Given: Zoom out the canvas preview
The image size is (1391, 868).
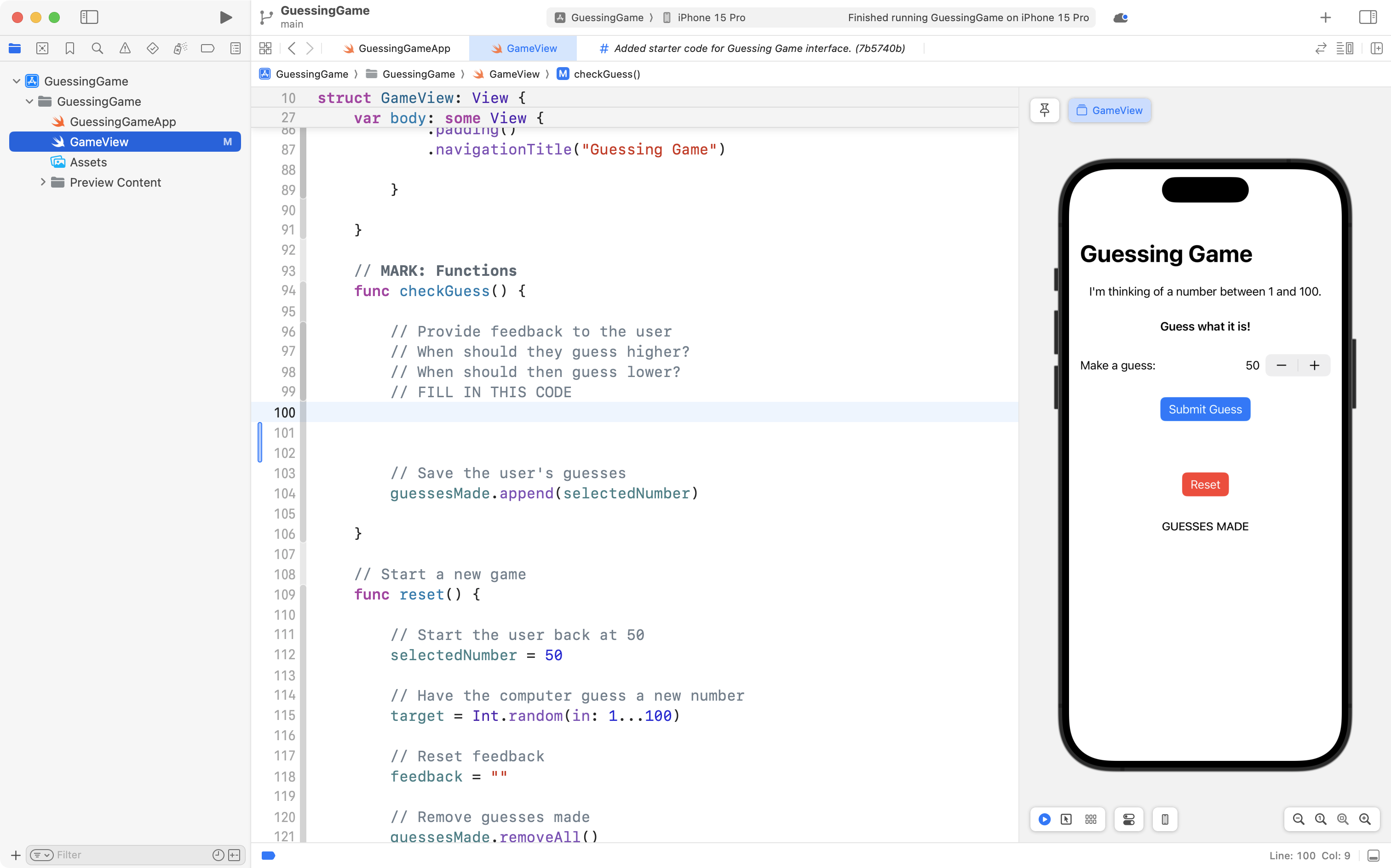Looking at the screenshot, I should point(1298,819).
